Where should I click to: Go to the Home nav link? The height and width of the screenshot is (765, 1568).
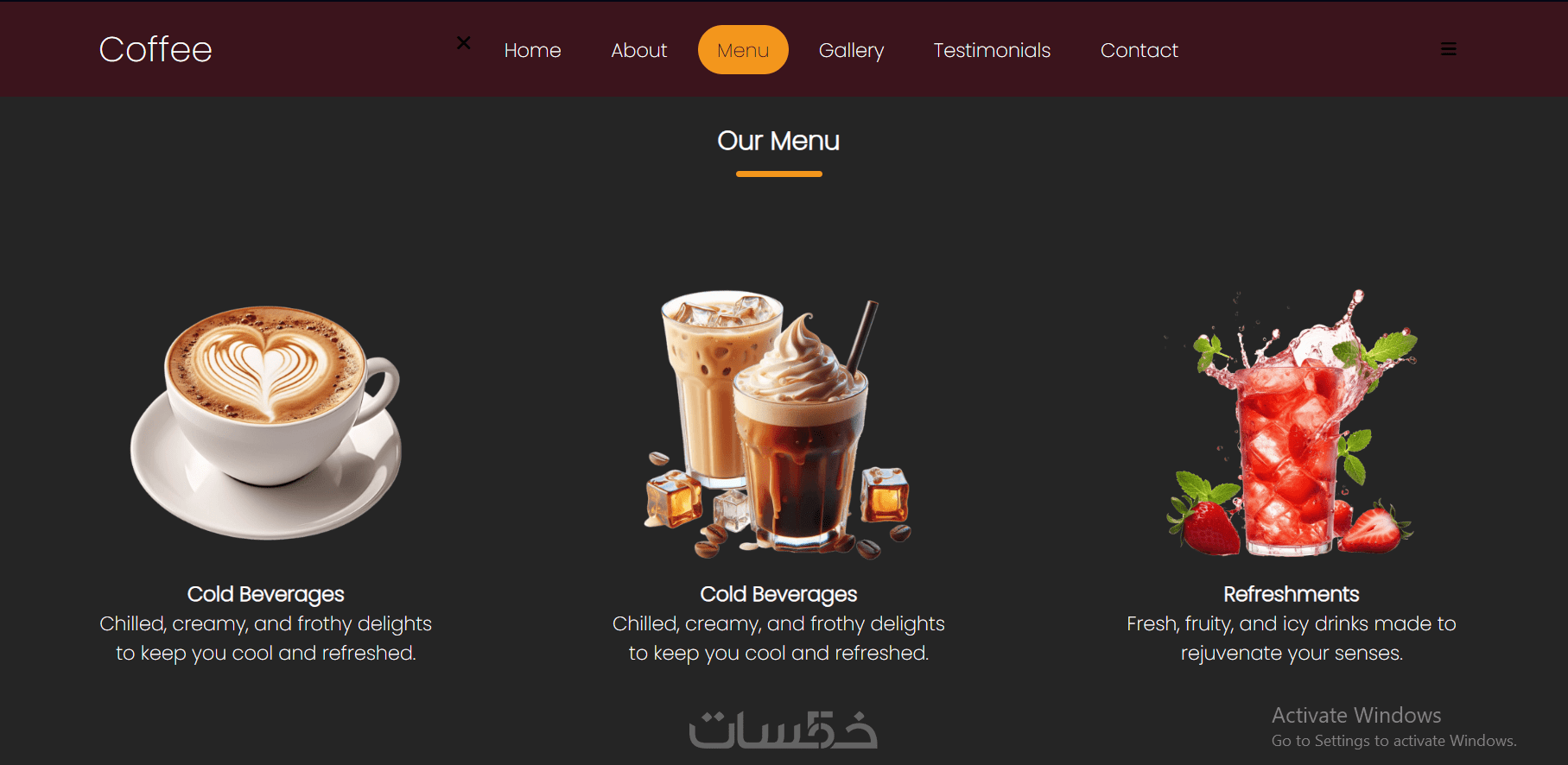(x=533, y=50)
